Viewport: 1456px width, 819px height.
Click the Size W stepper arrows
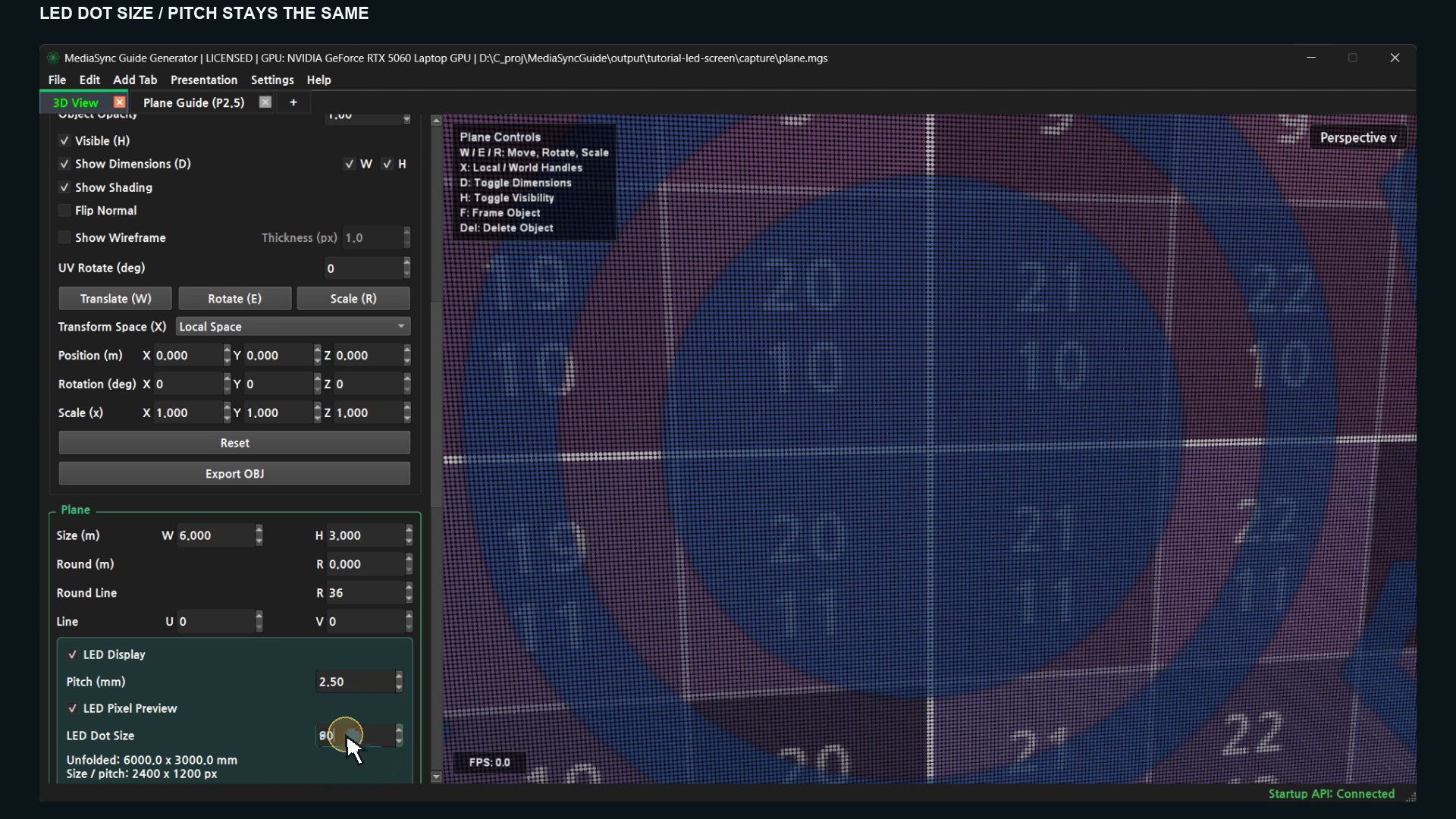[x=259, y=535]
